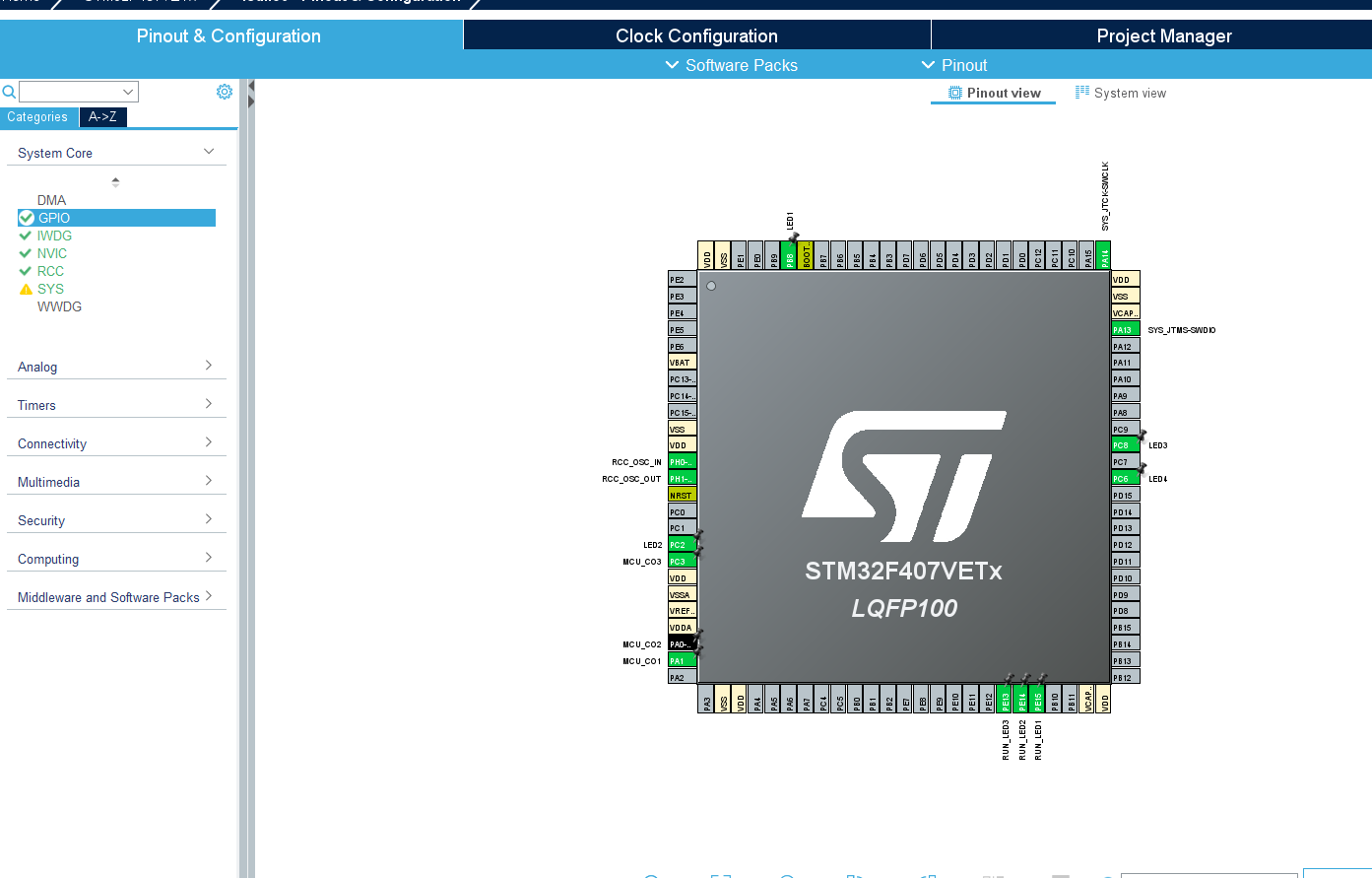1372x878 pixels.
Task: Click the pushpin icon on pin PE15
Action: point(1042,679)
